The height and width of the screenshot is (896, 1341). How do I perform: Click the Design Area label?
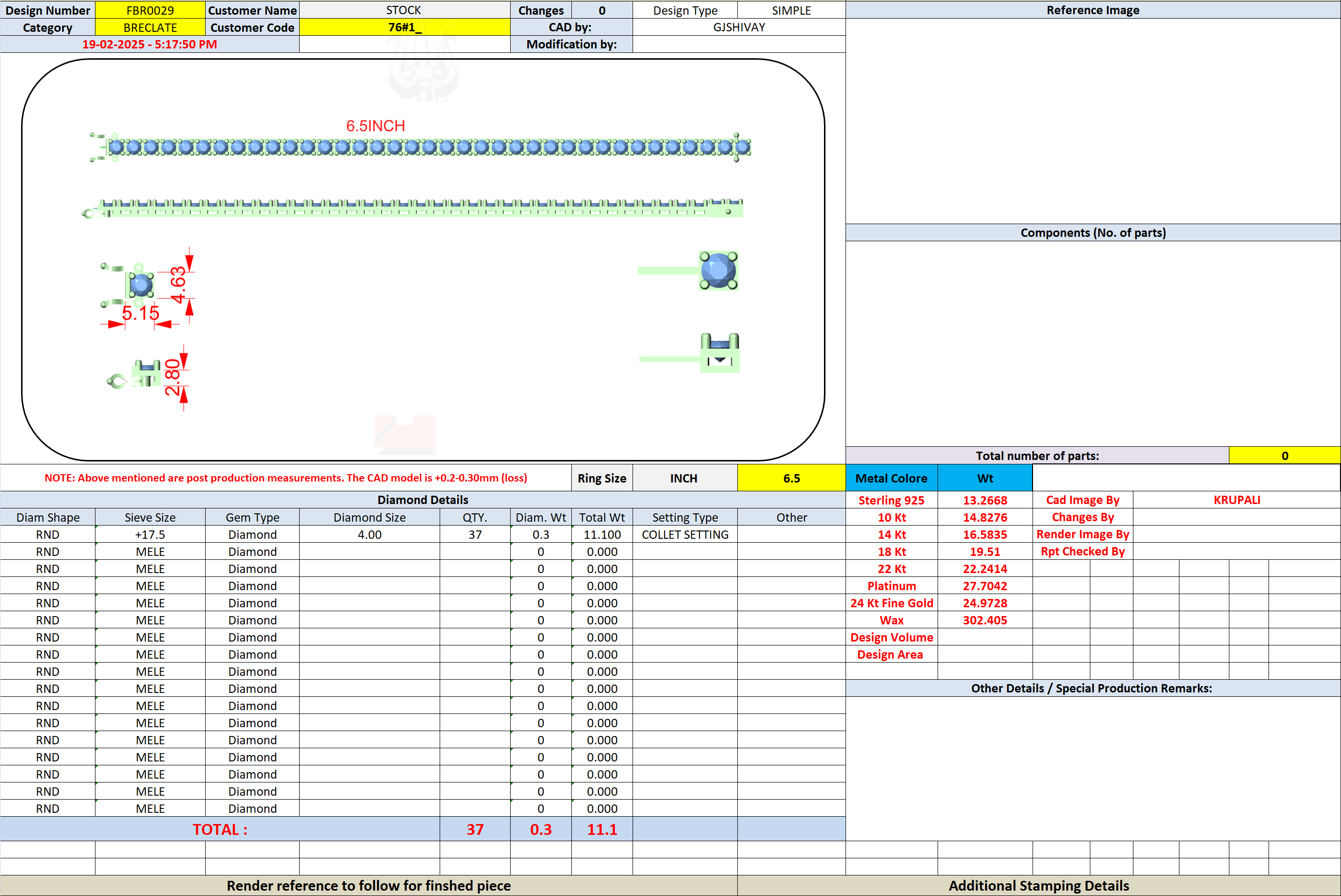(x=891, y=654)
